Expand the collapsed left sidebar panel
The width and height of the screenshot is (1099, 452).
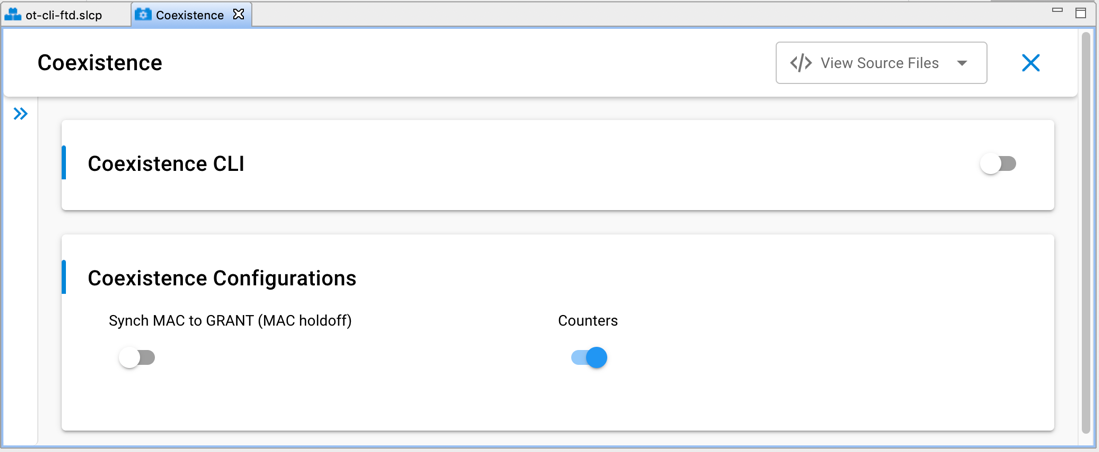[x=20, y=114]
